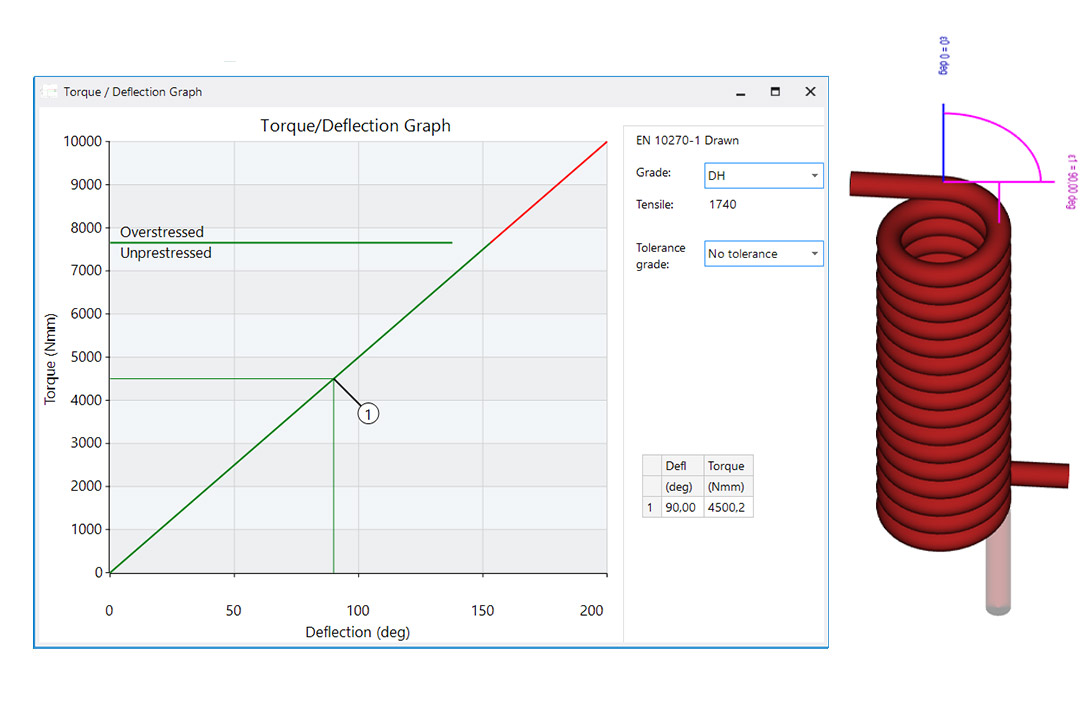The height and width of the screenshot is (720, 1080).
Task: Expand the Tolerance grade dropdown
Action: (763, 254)
